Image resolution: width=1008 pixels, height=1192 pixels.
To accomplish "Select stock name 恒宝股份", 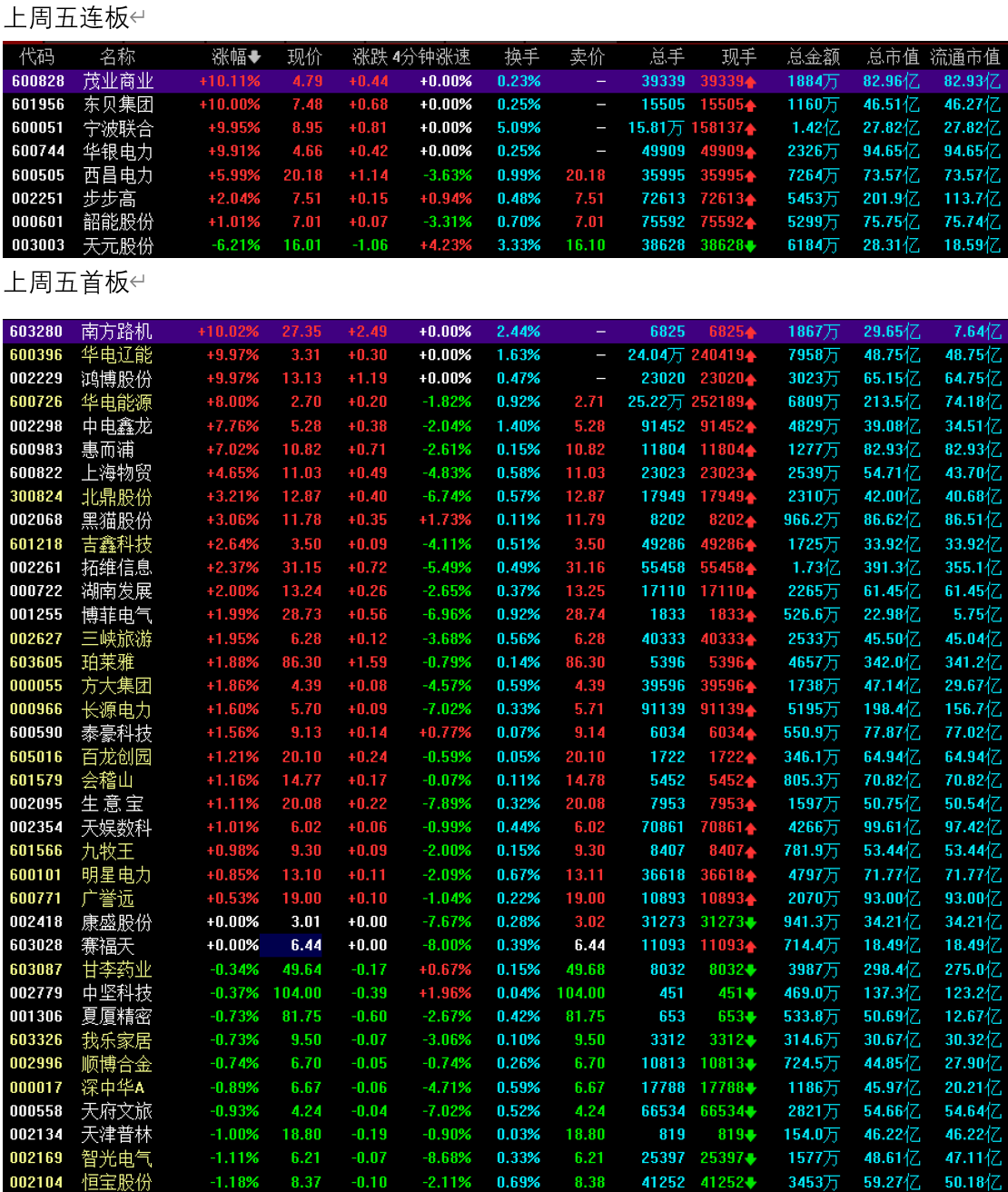I will [x=117, y=1182].
